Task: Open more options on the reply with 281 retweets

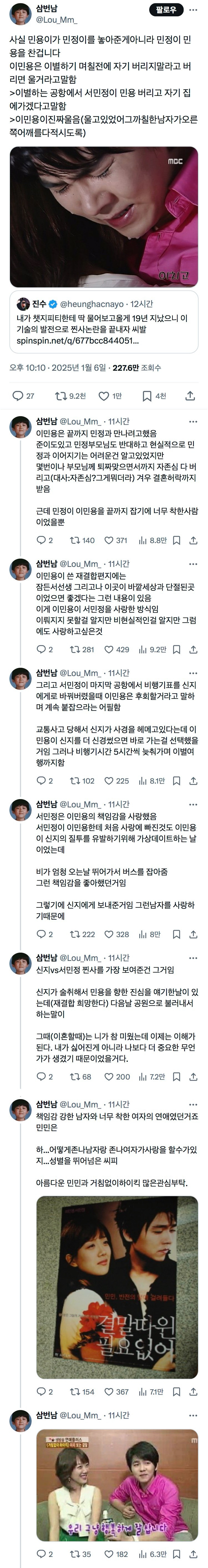Action: click(x=193, y=564)
